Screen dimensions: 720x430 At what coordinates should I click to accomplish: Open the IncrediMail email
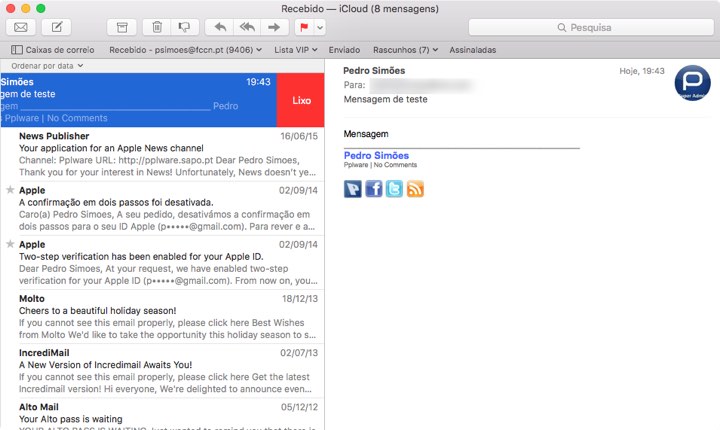[163, 371]
